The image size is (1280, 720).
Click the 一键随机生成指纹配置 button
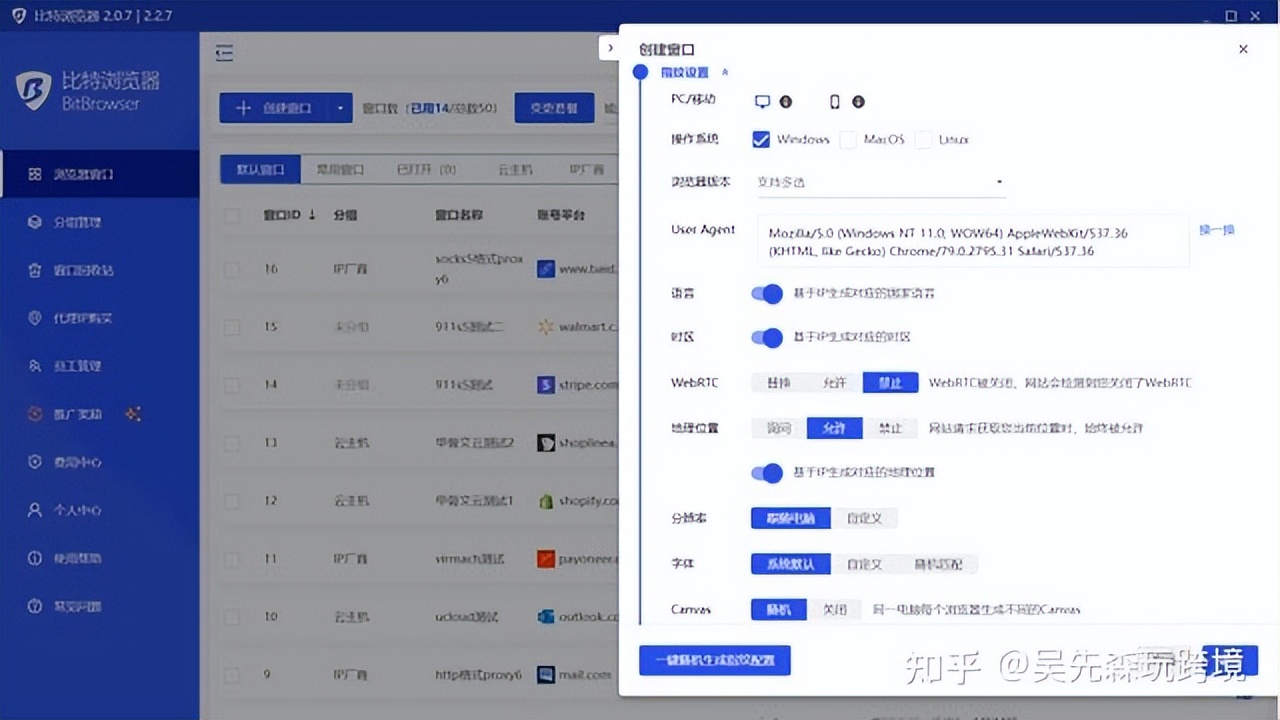(x=715, y=660)
